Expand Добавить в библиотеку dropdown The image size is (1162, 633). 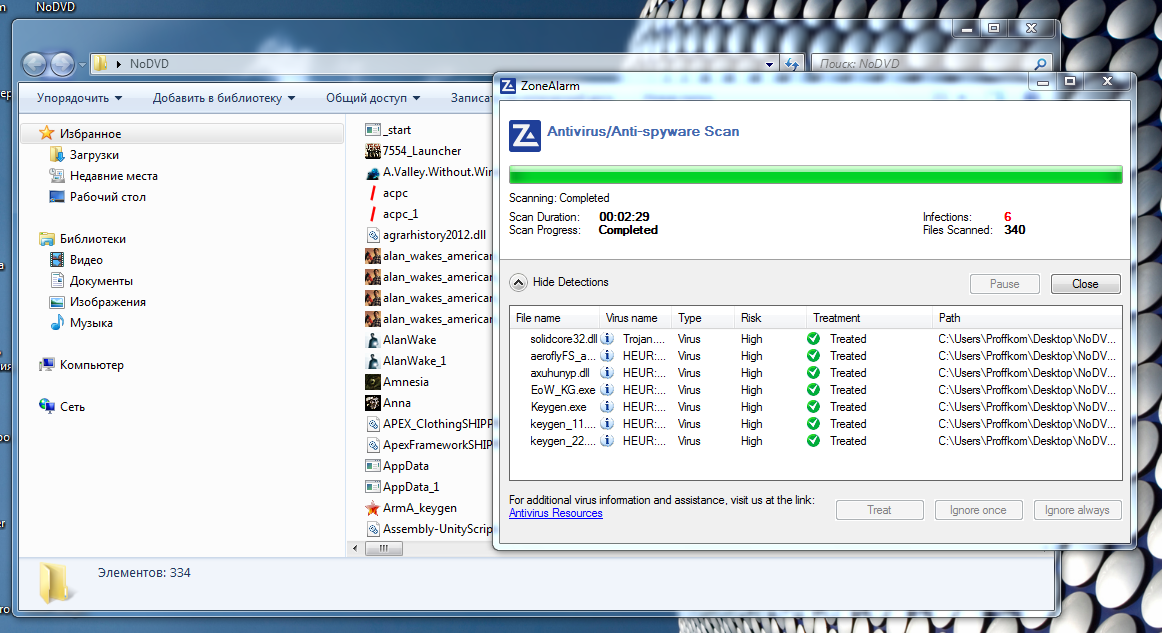[224, 98]
